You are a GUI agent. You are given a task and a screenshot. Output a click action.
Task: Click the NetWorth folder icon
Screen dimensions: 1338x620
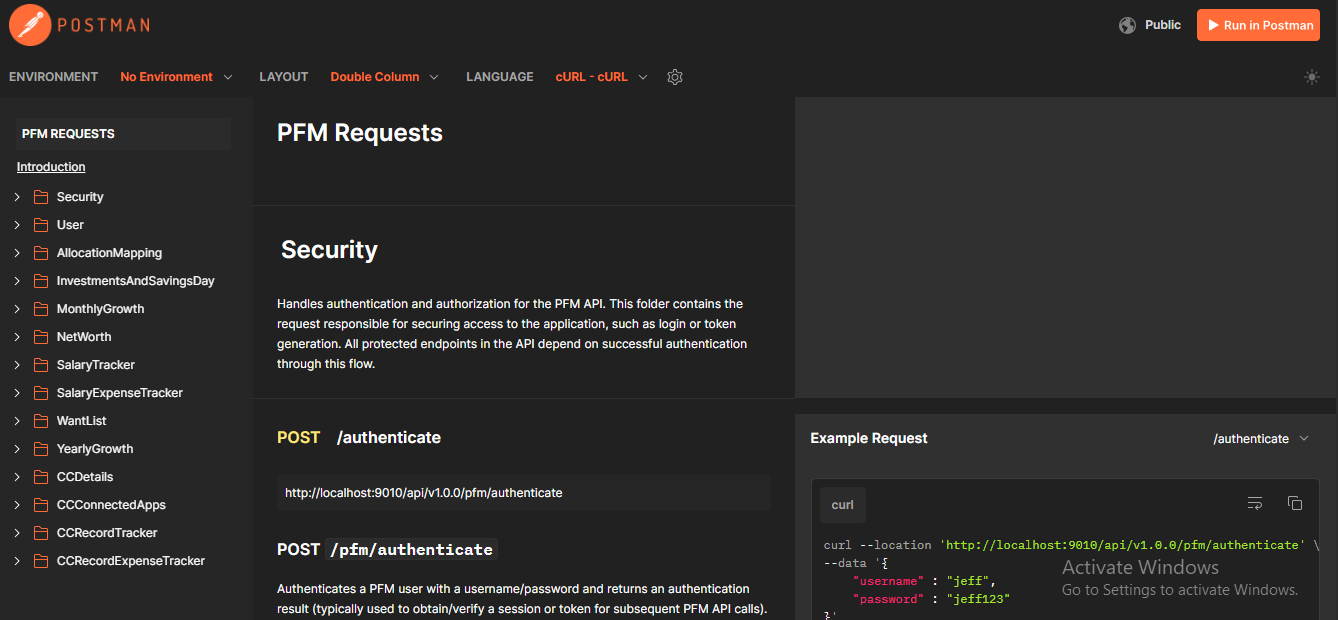point(41,337)
